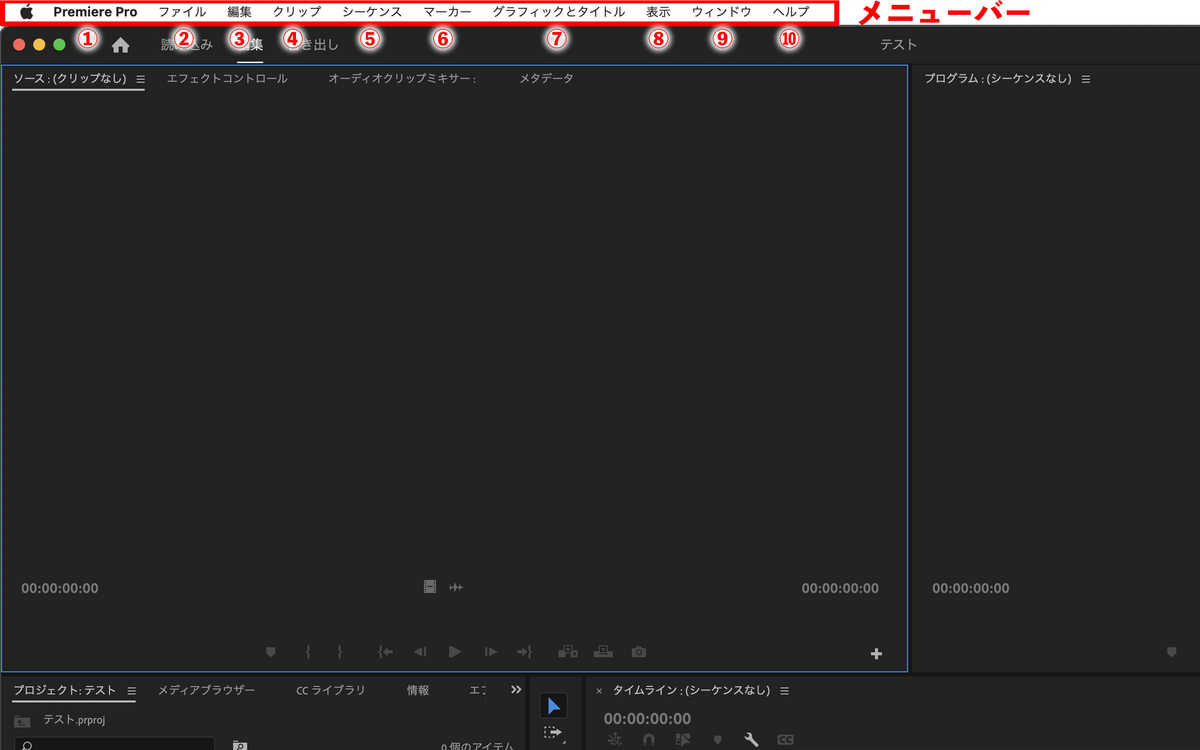Select Track Select Forward tool

pyautogui.click(x=554, y=735)
